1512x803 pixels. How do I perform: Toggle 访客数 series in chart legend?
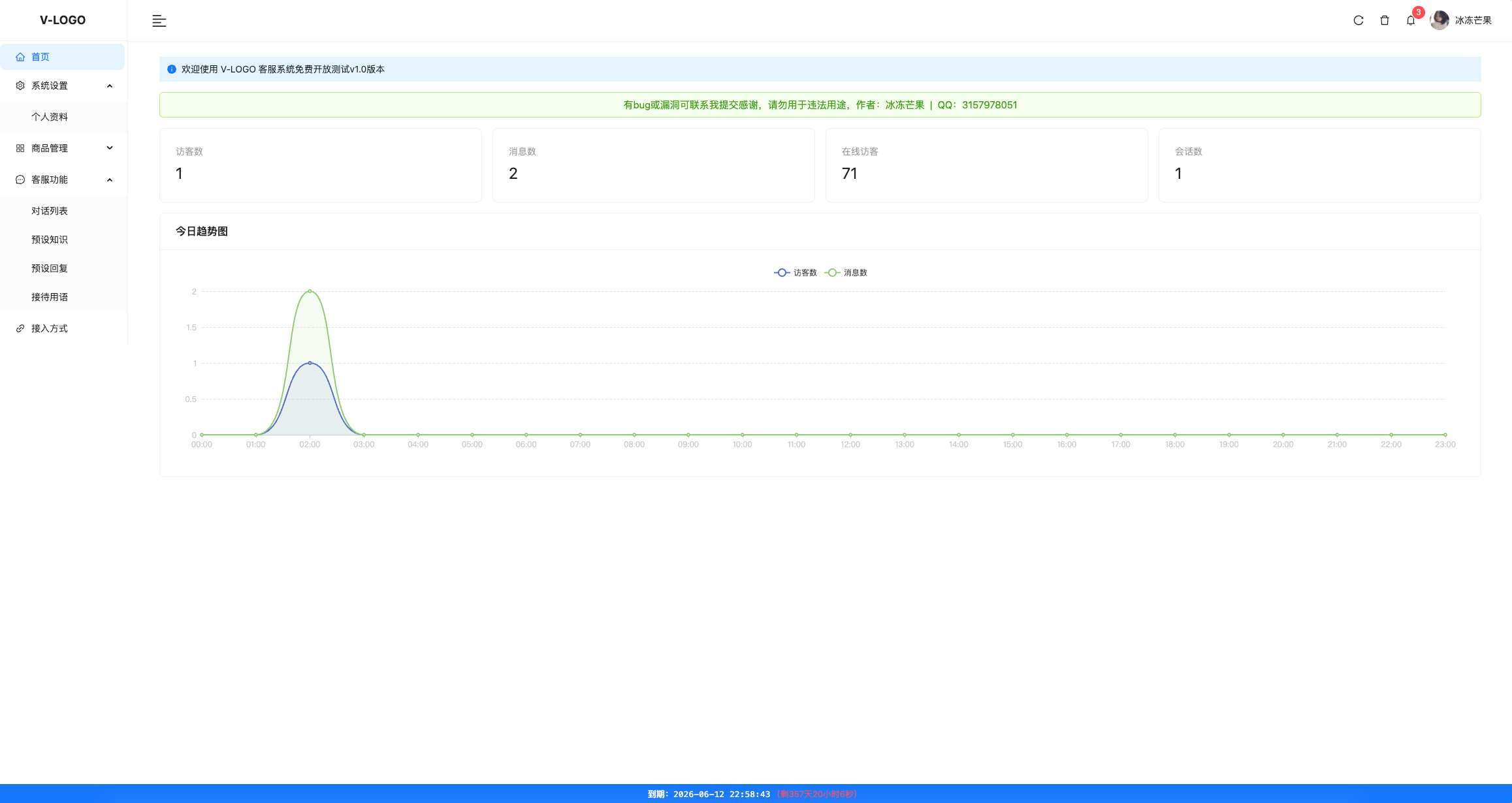coord(796,273)
